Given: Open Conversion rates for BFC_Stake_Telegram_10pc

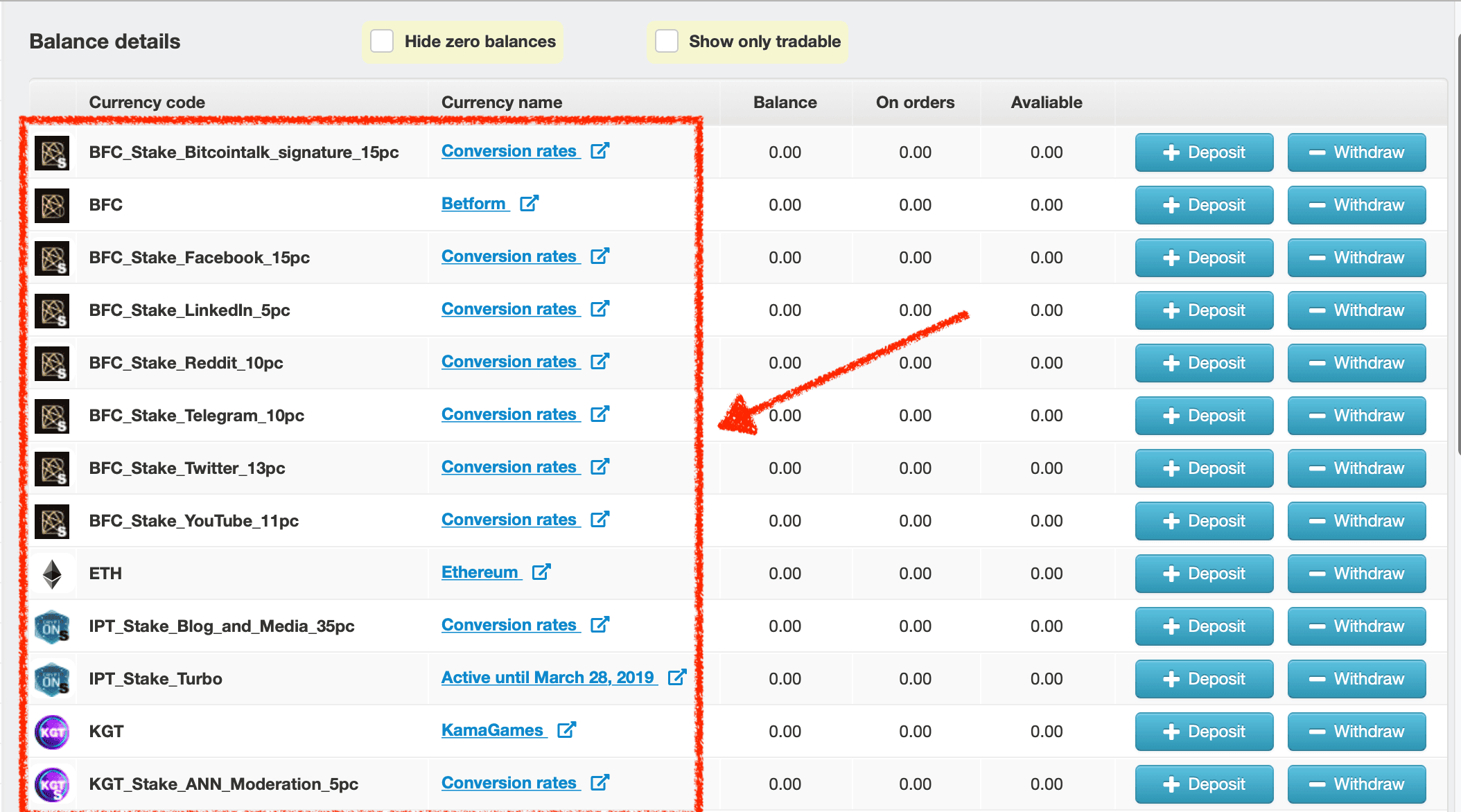Looking at the screenshot, I should coord(509,414).
